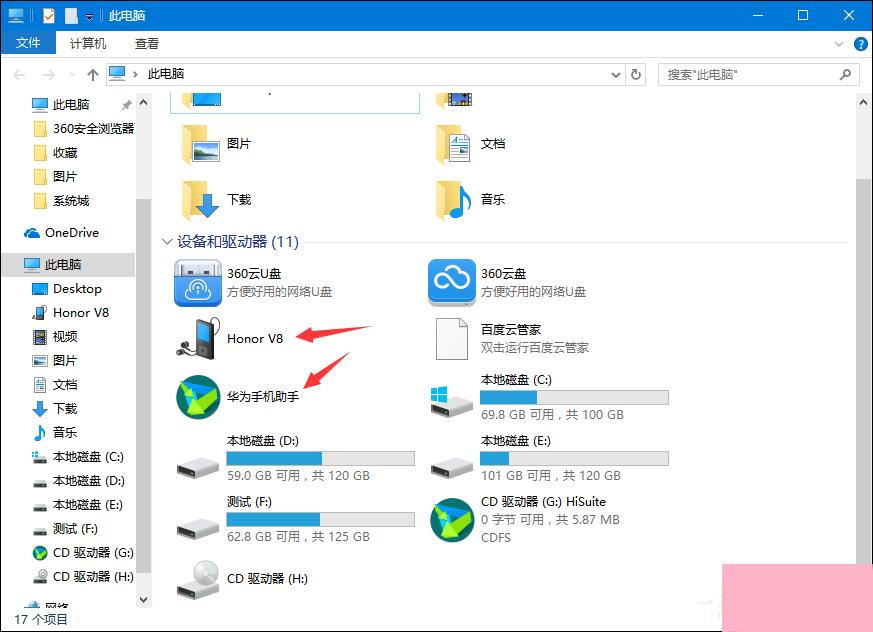Expand the ribbon with chevron

click(x=839, y=44)
